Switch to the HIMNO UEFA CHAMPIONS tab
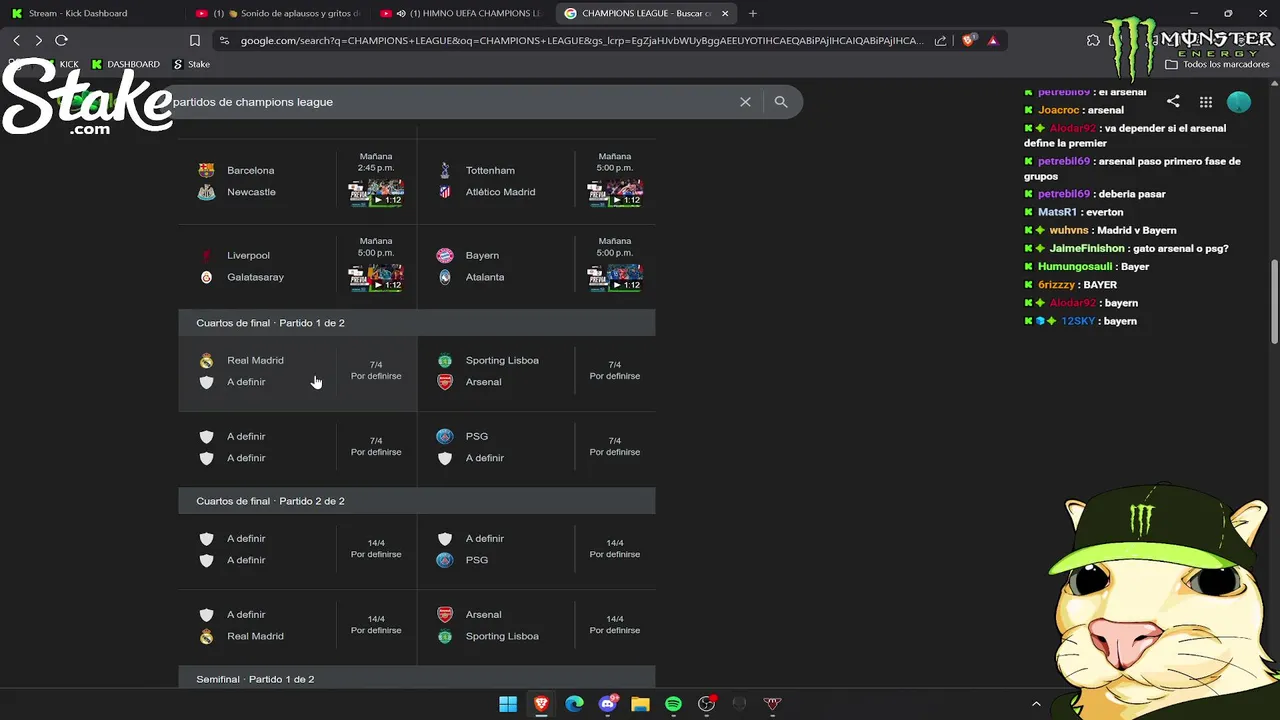The height and width of the screenshot is (720, 1280). pos(460,13)
